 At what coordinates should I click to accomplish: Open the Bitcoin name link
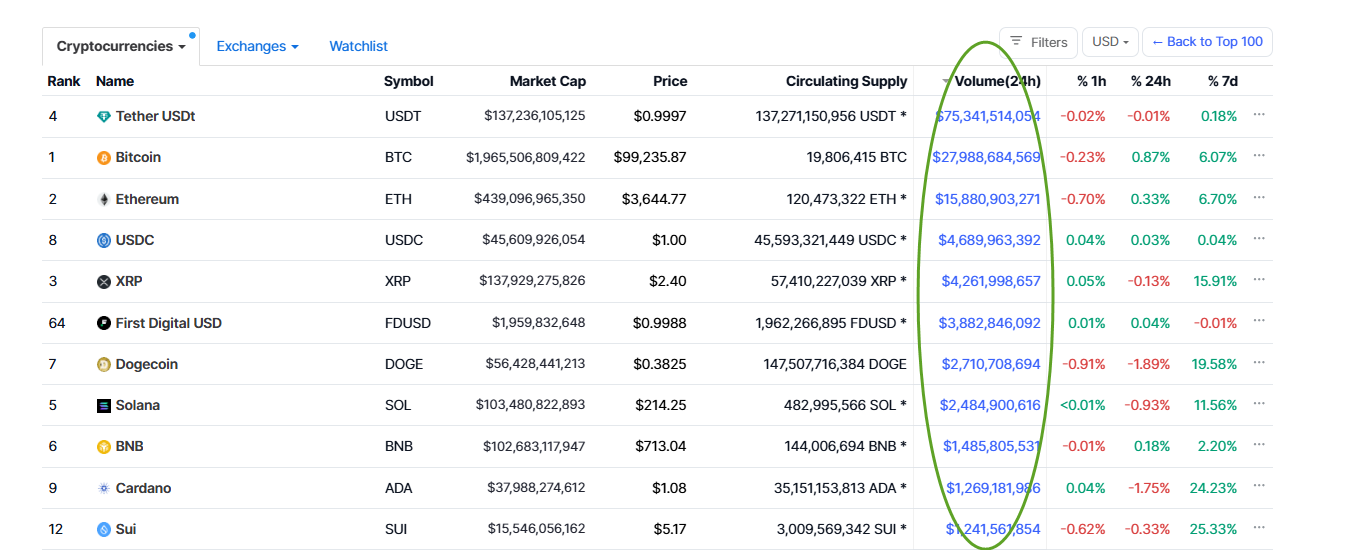tap(138, 157)
